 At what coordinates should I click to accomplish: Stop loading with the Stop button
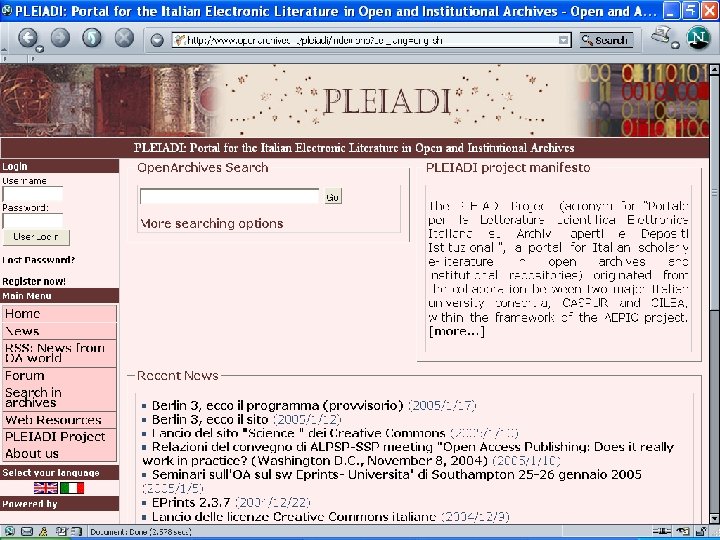coord(124,38)
